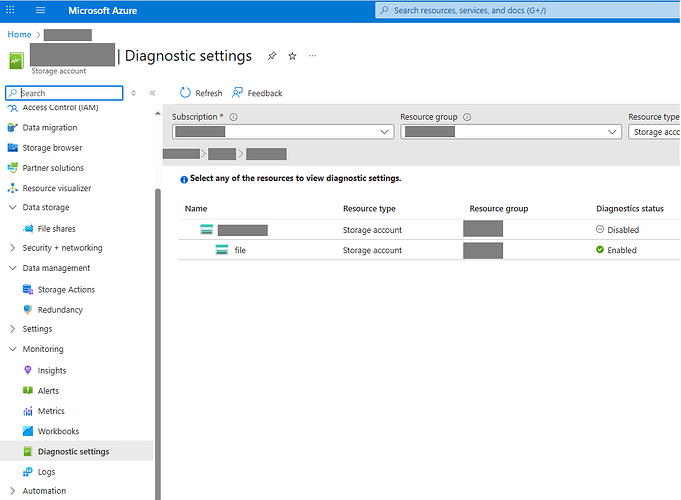This screenshot has width=681, height=500.
Task: Pin the Diagnostic settings page
Action: tap(271, 56)
